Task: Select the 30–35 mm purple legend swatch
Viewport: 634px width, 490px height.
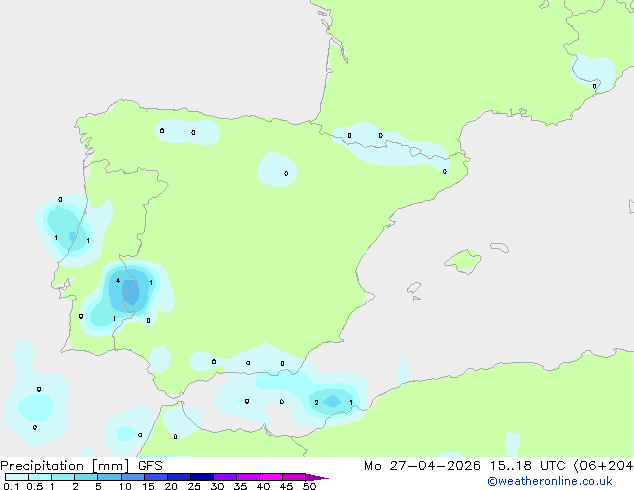Action: pos(225,477)
